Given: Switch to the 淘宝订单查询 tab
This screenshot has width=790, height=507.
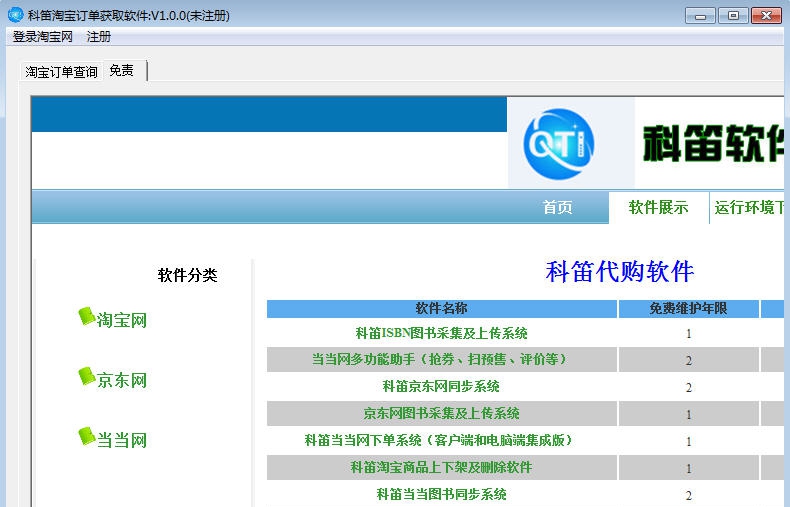Looking at the screenshot, I should point(61,72).
